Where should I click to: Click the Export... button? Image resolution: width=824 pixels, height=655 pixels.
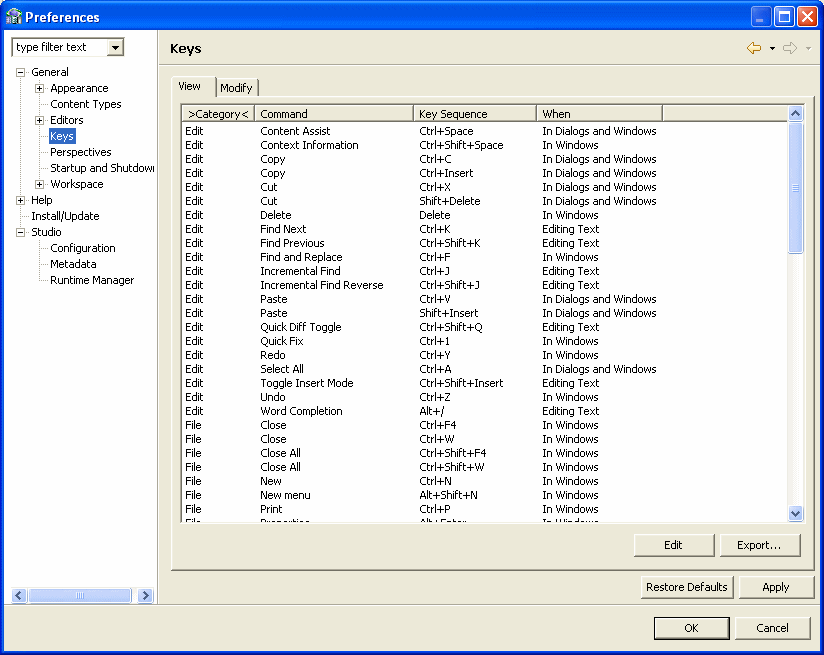[760, 545]
